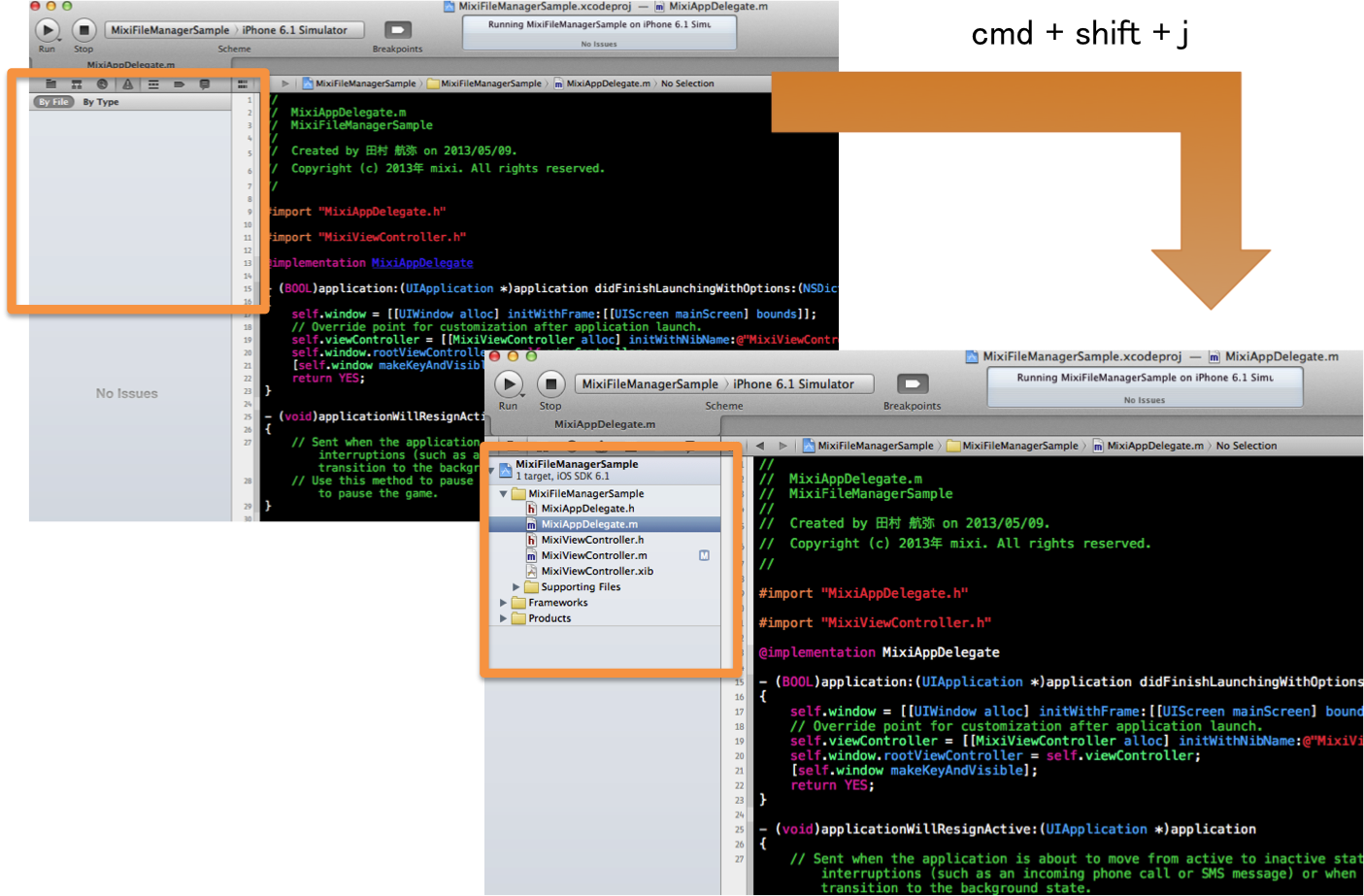Click MixiFileManagerSample project breadcrumb in front jump bar
1364x896 pixels.
[x=867, y=446]
